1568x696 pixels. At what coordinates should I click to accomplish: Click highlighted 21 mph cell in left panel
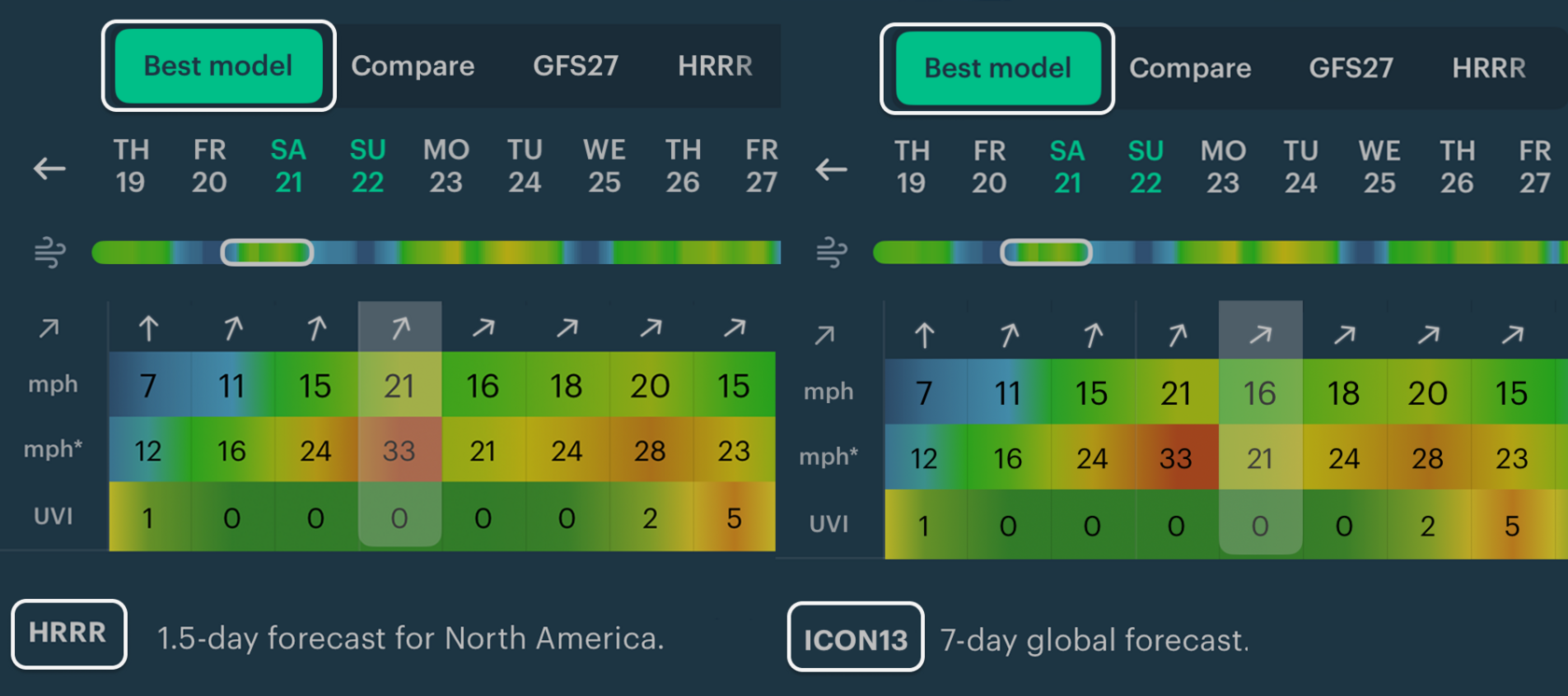point(399,385)
